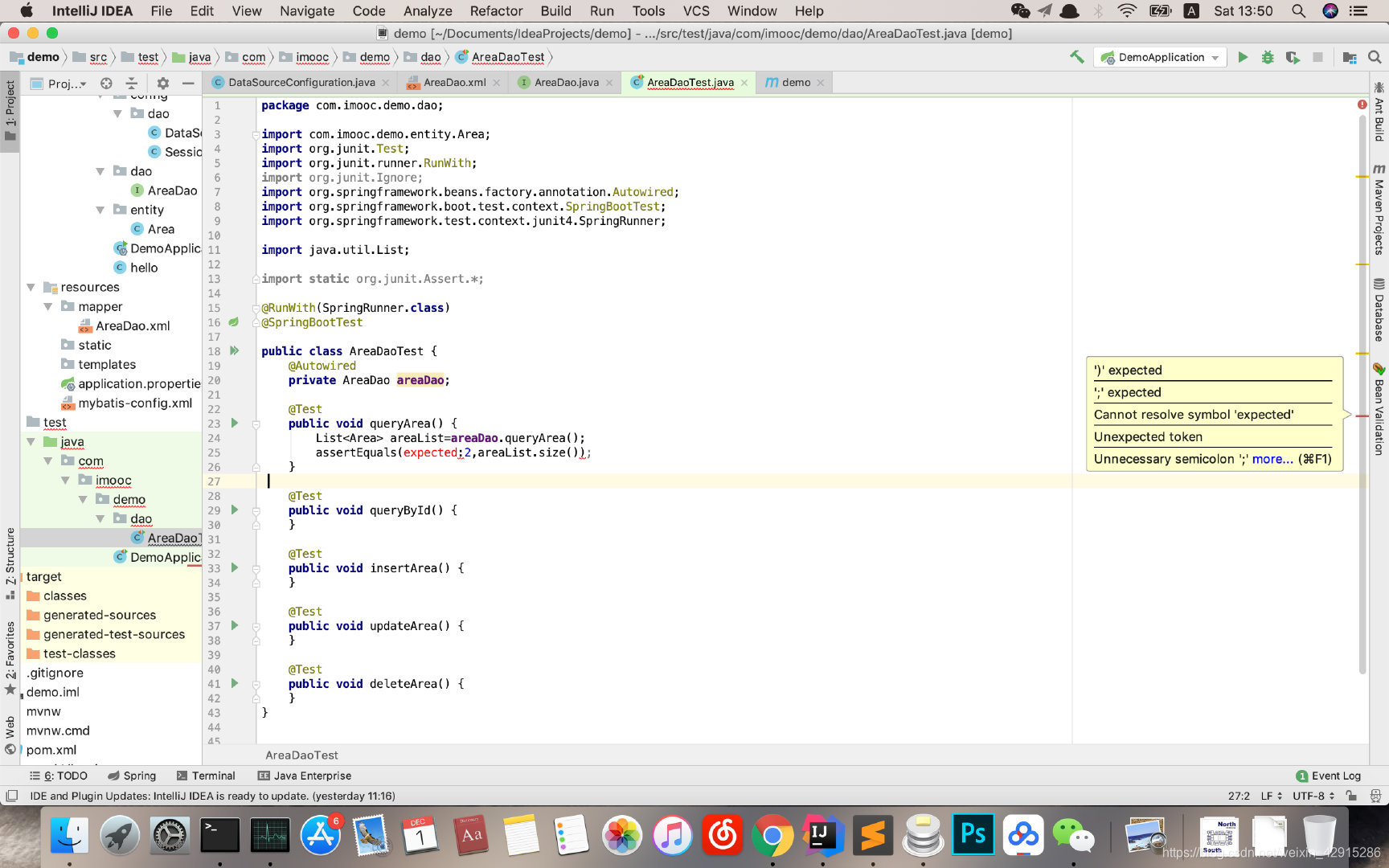Toggle the Project tool window stripe button
Viewport: 1389px width, 868px height.
pos(10,111)
